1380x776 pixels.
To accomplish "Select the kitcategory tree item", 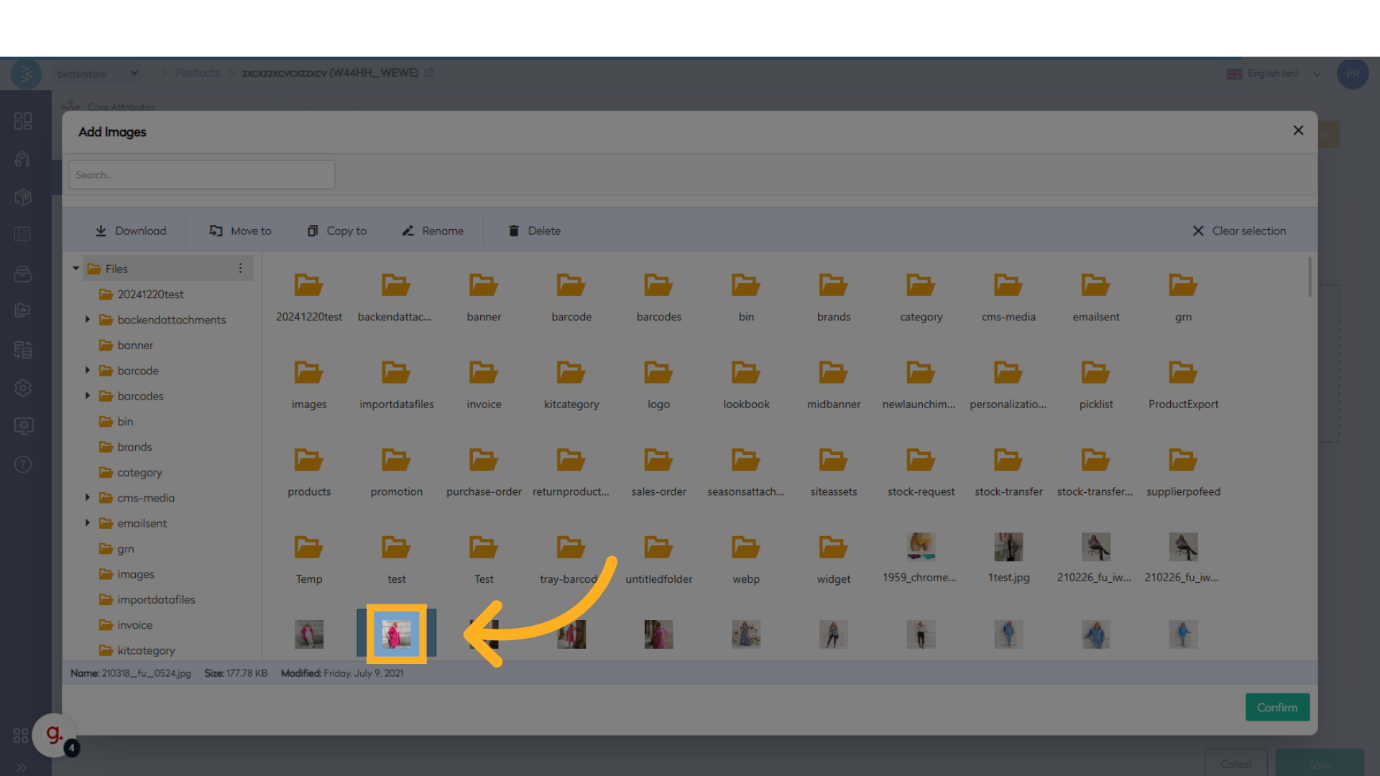I will point(146,651).
